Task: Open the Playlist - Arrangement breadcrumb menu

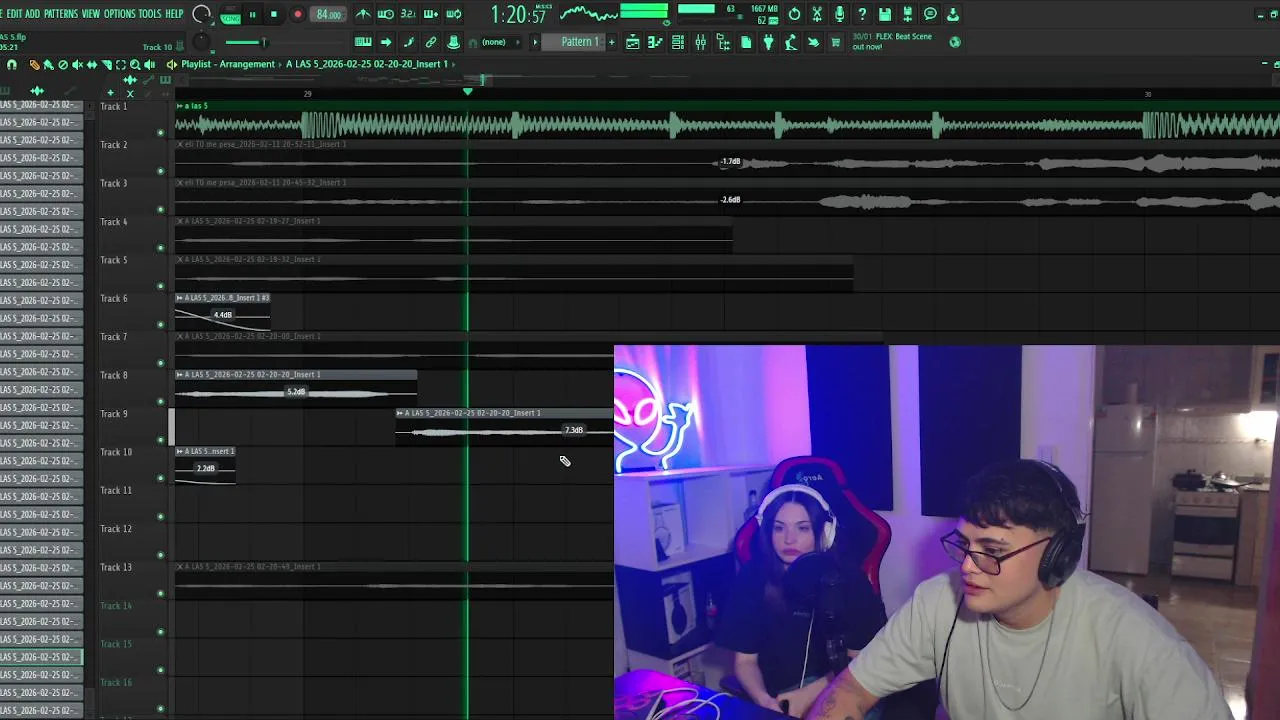Action: [227, 64]
